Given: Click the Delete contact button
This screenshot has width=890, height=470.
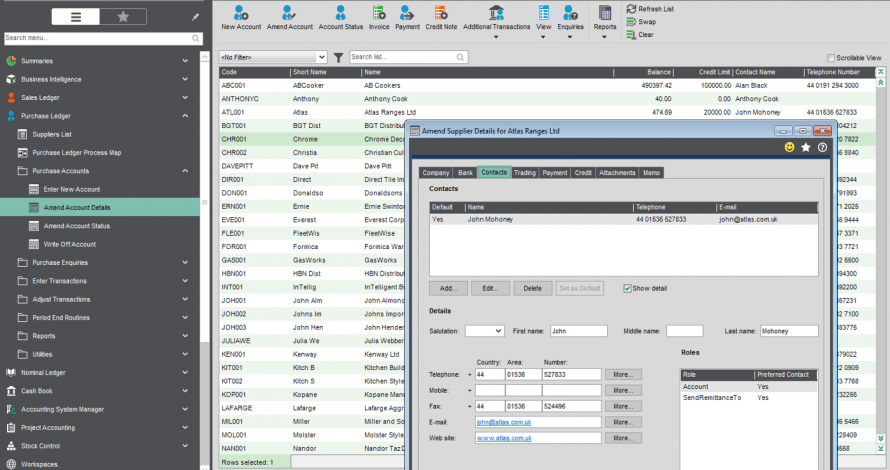Looking at the screenshot, I should point(532,288).
